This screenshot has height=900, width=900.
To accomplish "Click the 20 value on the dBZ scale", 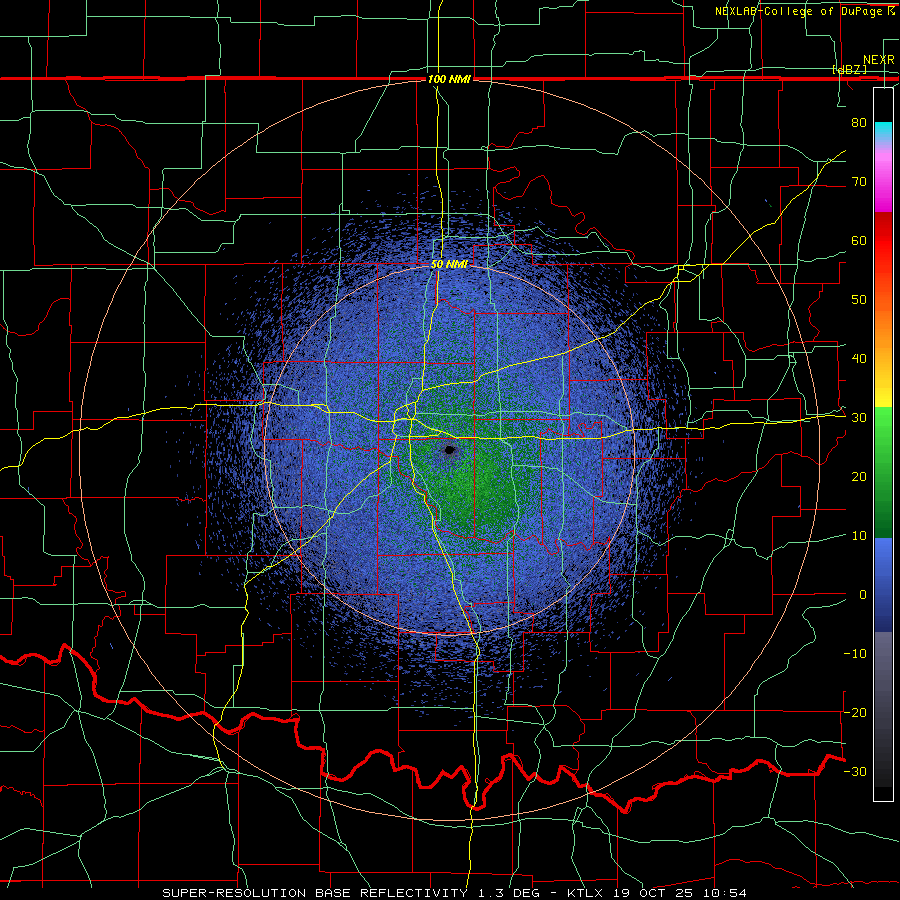I will pos(859,476).
